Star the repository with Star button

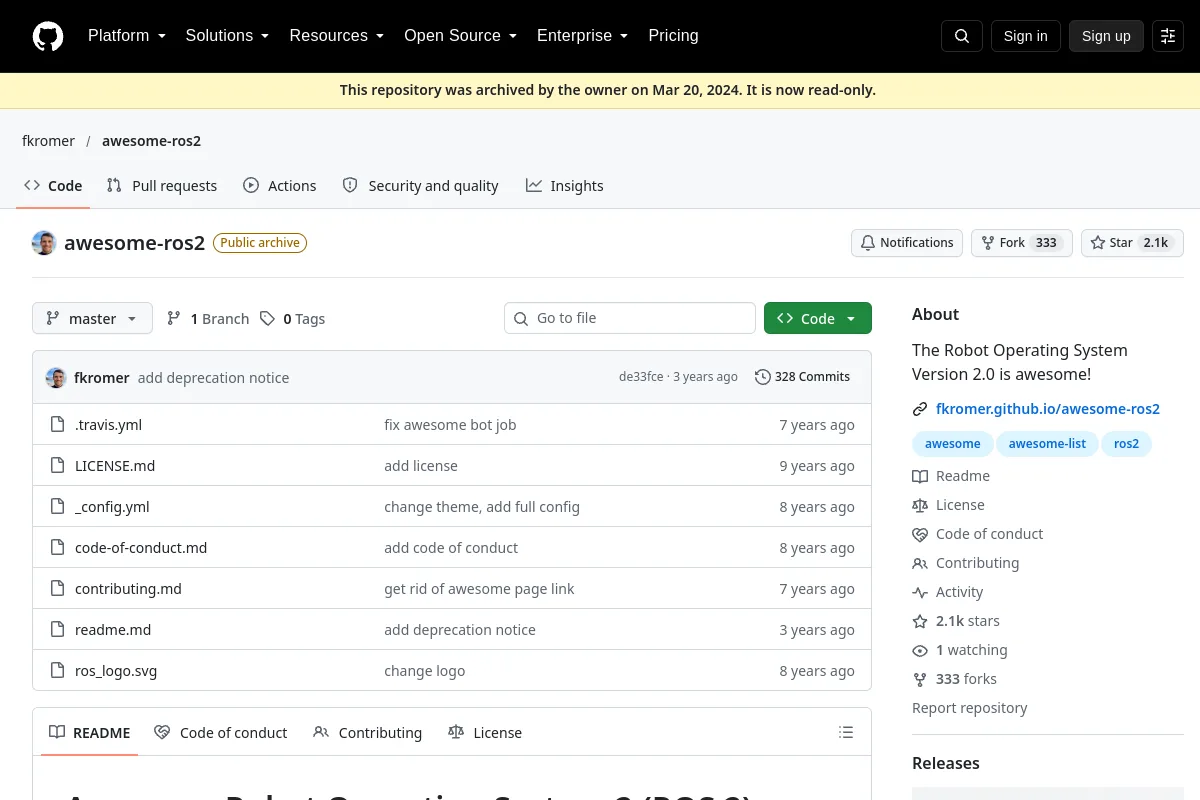pos(1132,243)
